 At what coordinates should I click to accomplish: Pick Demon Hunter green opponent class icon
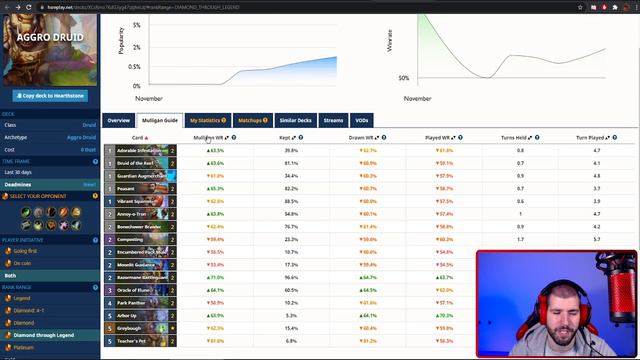(26, 212)
